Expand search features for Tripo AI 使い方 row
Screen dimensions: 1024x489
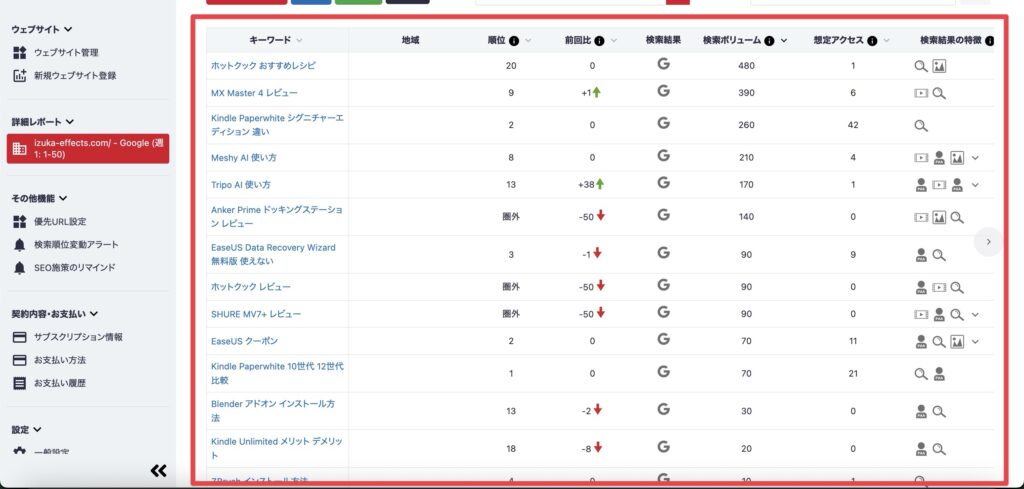975,184
